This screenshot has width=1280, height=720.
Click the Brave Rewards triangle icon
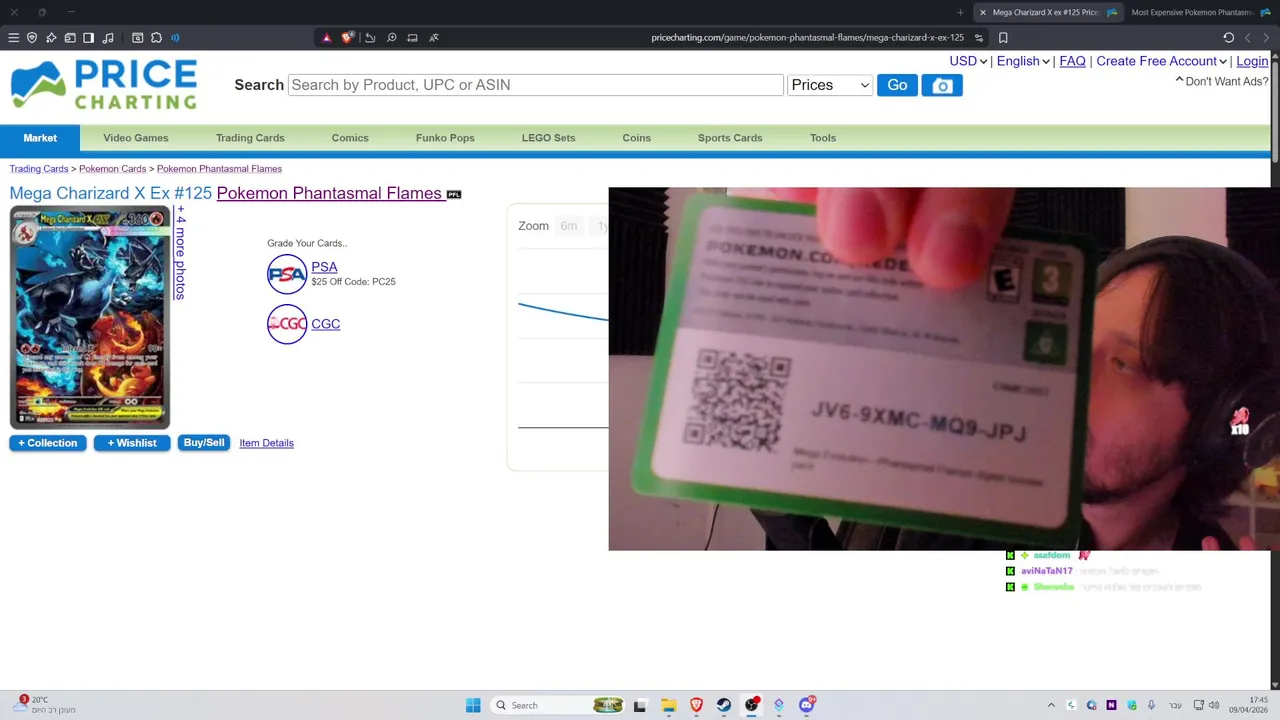[x=326, y=38]
